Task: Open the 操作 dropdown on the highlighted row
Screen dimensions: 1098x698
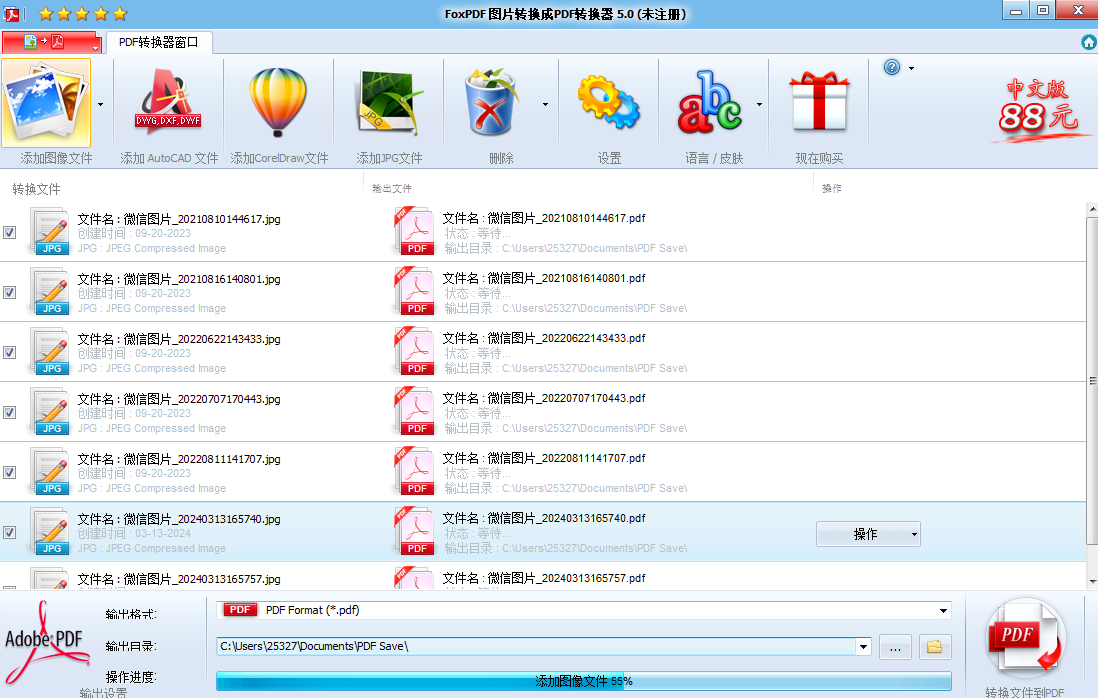Action: click(x=868, y=534)
